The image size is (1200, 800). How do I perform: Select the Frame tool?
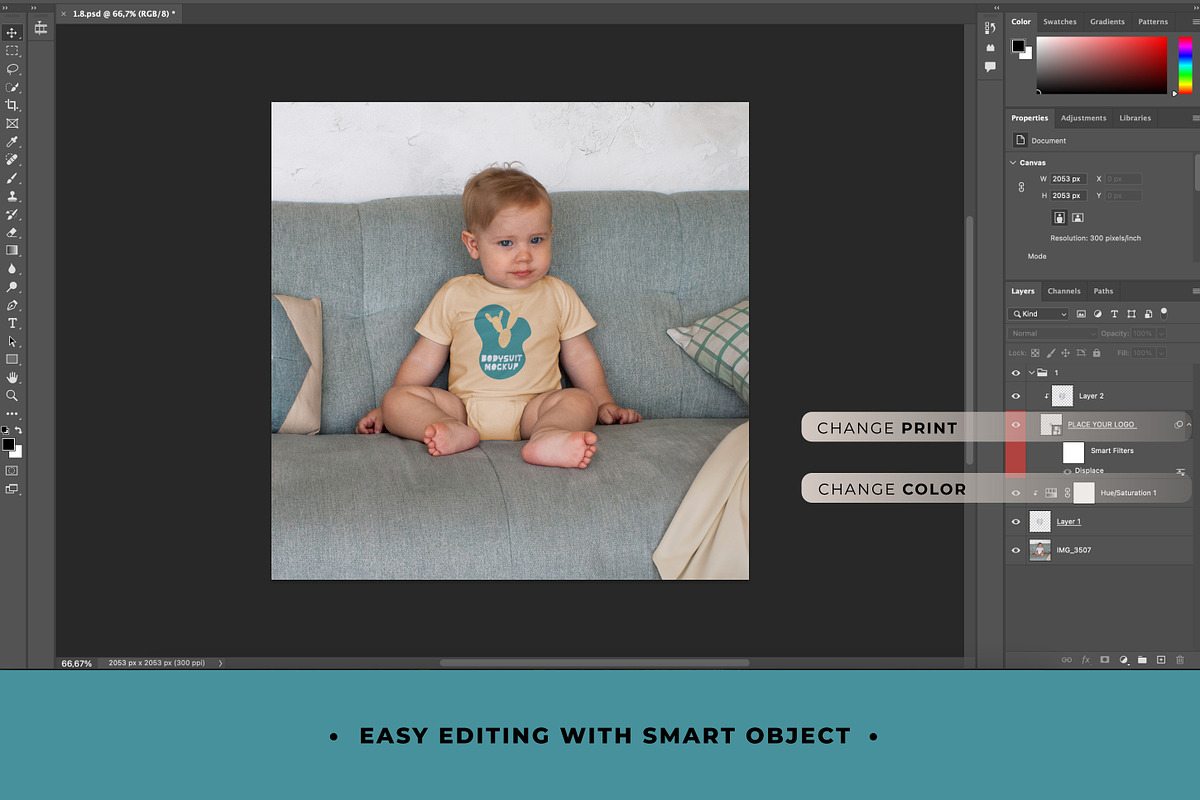pyautogui.click(x=13, y=123)
